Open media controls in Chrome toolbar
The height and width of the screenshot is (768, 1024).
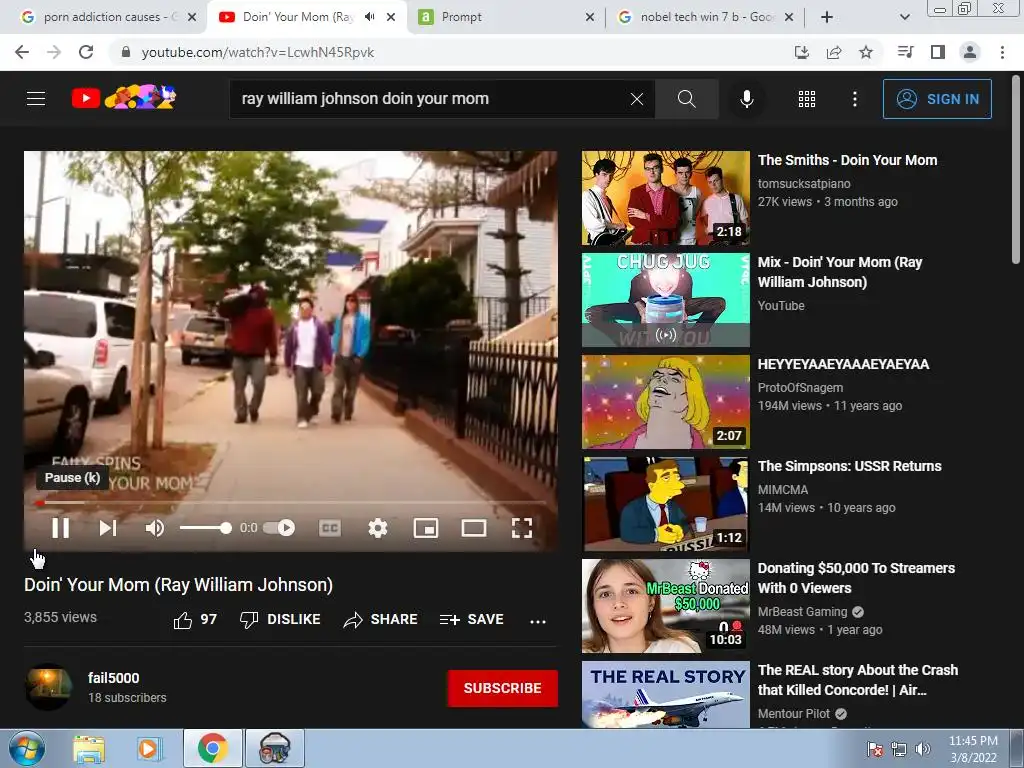[906, 52]
